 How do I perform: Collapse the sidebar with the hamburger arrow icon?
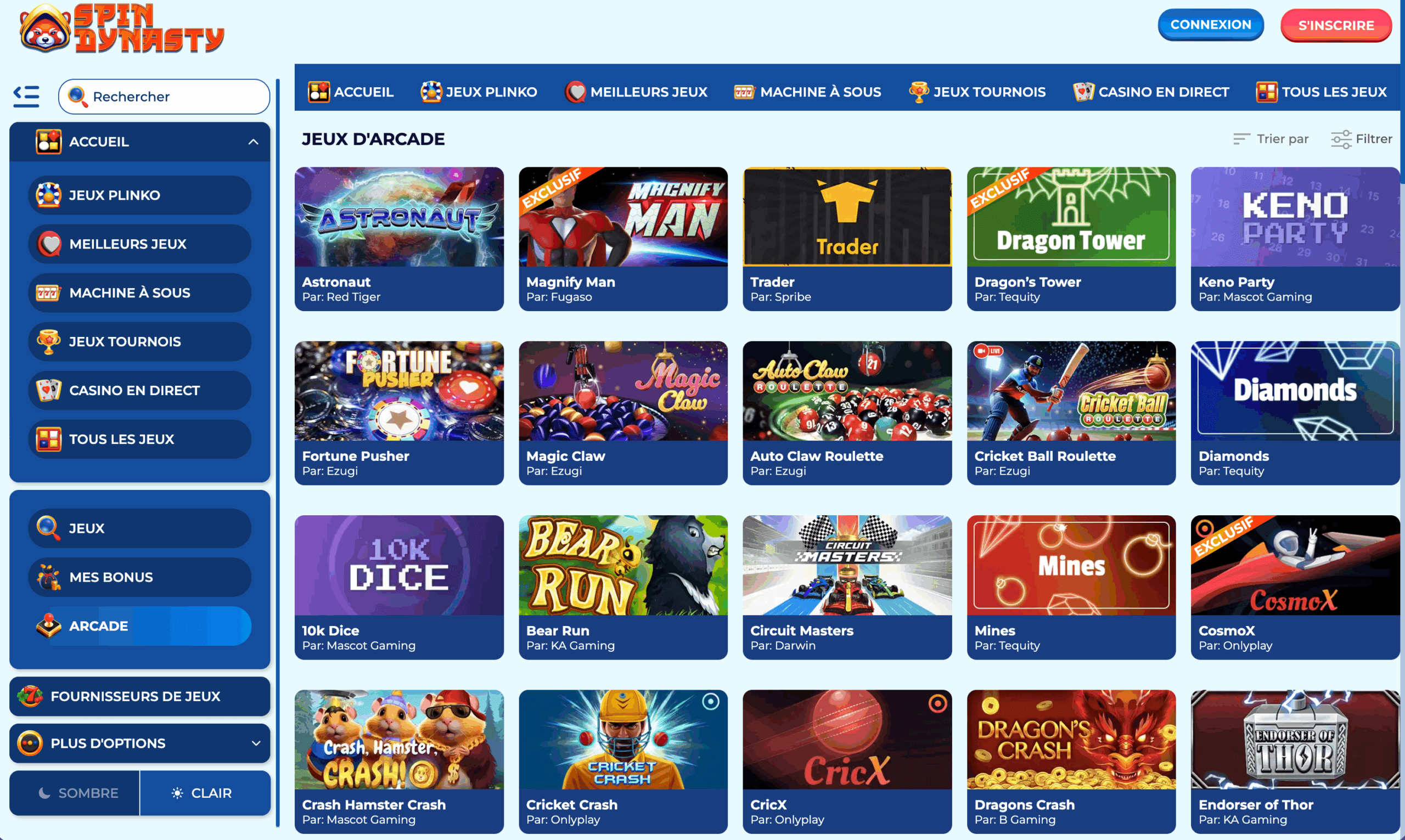(x=26, y=96)
